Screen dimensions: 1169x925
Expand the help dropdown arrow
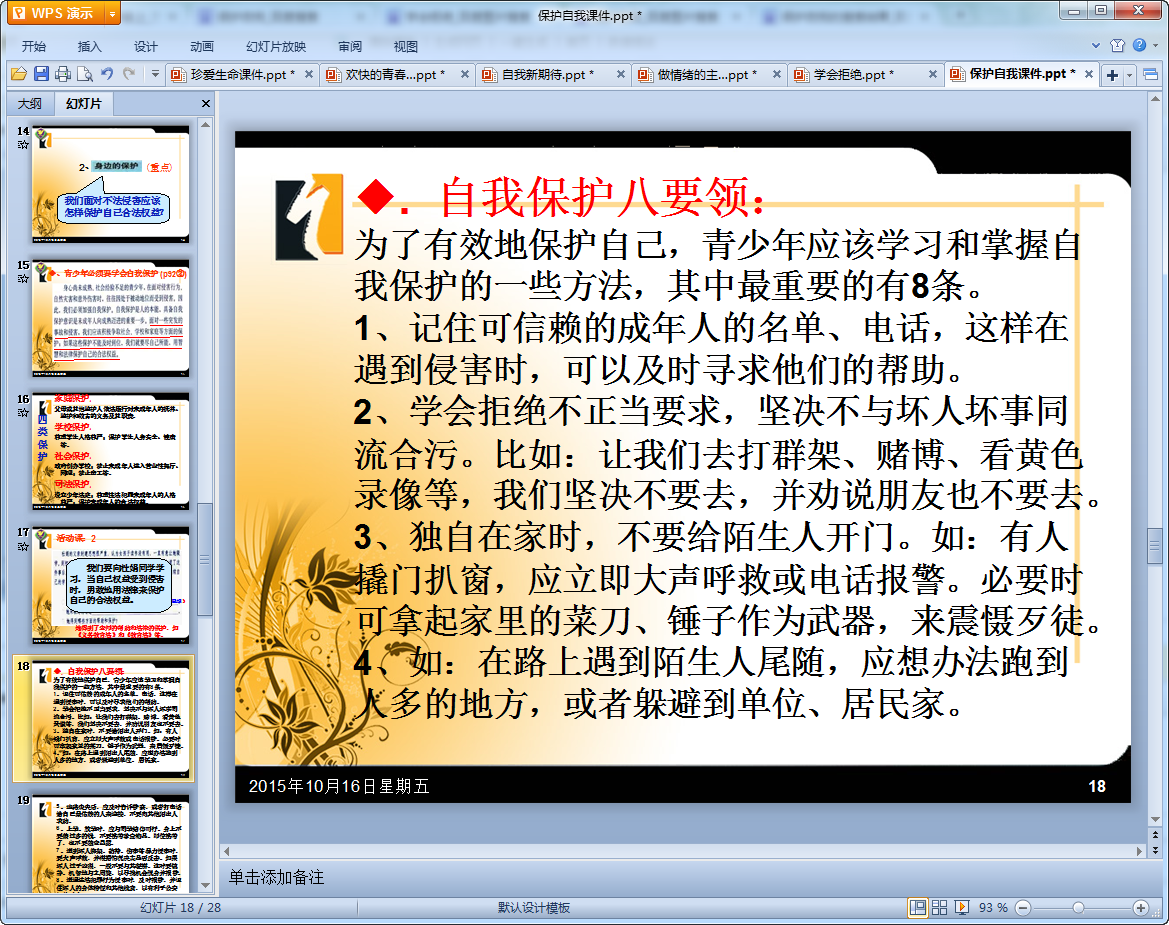[1156, 45]
